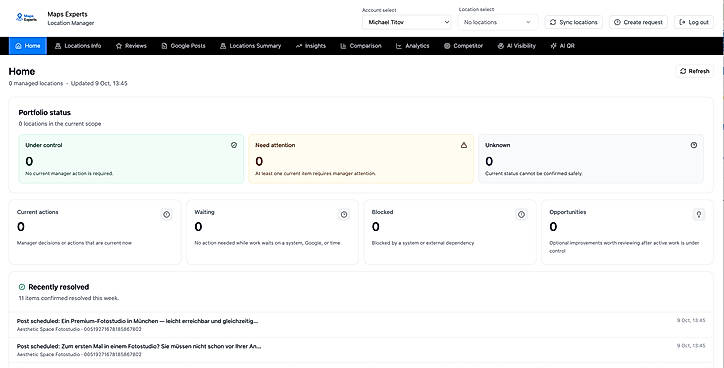This screenshot has width=724, height=368.
Task: Open the Reviews tab
Action: pos(131,46)
